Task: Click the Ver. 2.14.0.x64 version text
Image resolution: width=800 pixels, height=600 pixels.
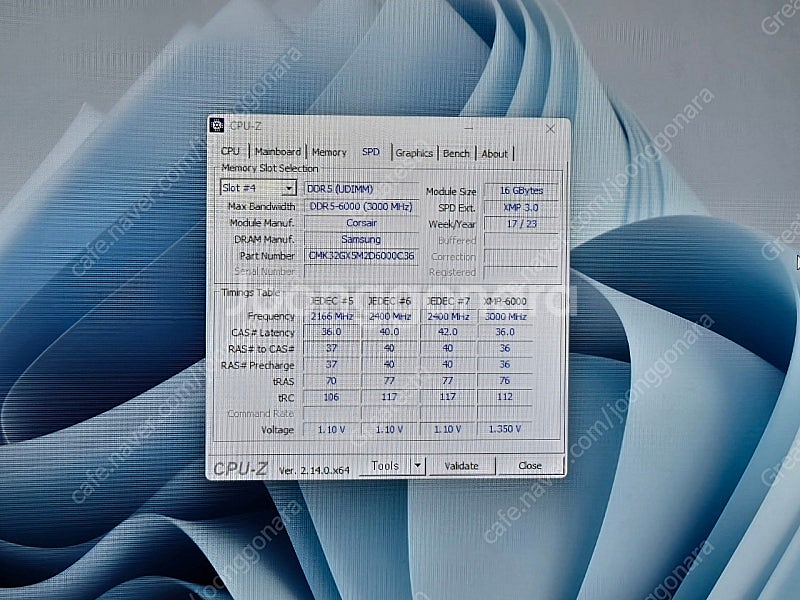Action: [x=314, y=470]
